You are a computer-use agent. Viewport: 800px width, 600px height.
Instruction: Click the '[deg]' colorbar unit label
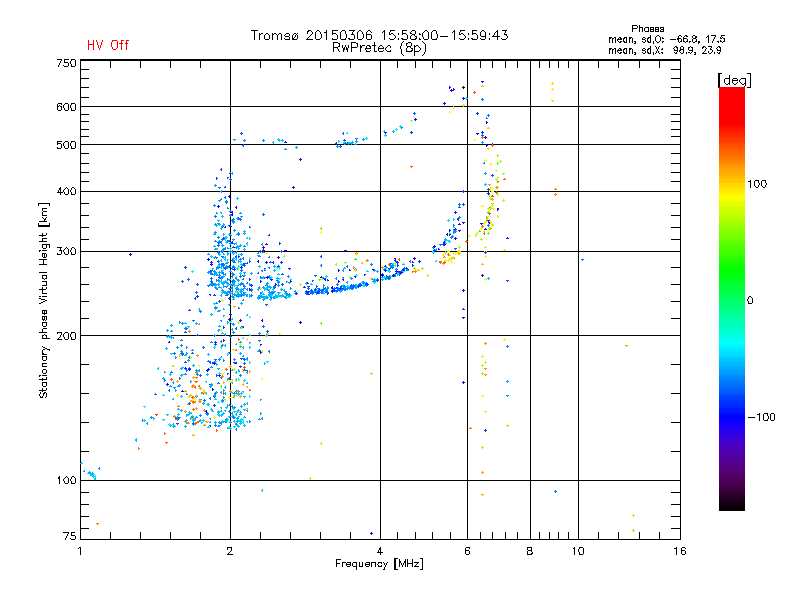click(x=734, y=80)
